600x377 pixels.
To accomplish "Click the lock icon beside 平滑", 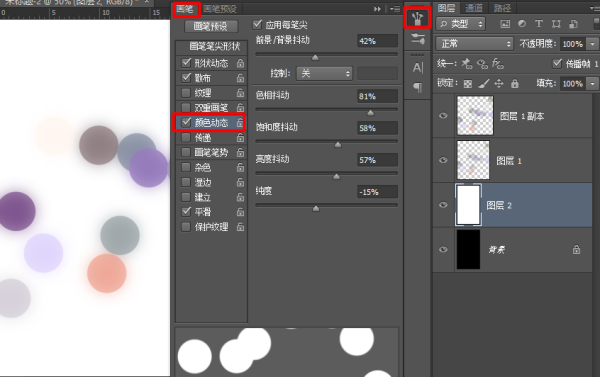I will pos(240,212).
